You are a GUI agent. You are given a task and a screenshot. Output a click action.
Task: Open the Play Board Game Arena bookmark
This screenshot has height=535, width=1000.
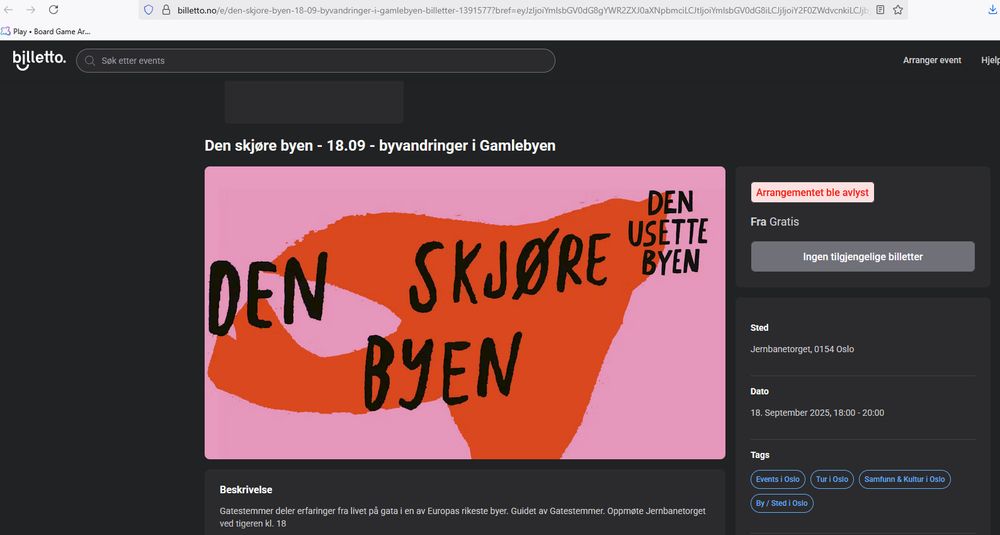[46, 31]
